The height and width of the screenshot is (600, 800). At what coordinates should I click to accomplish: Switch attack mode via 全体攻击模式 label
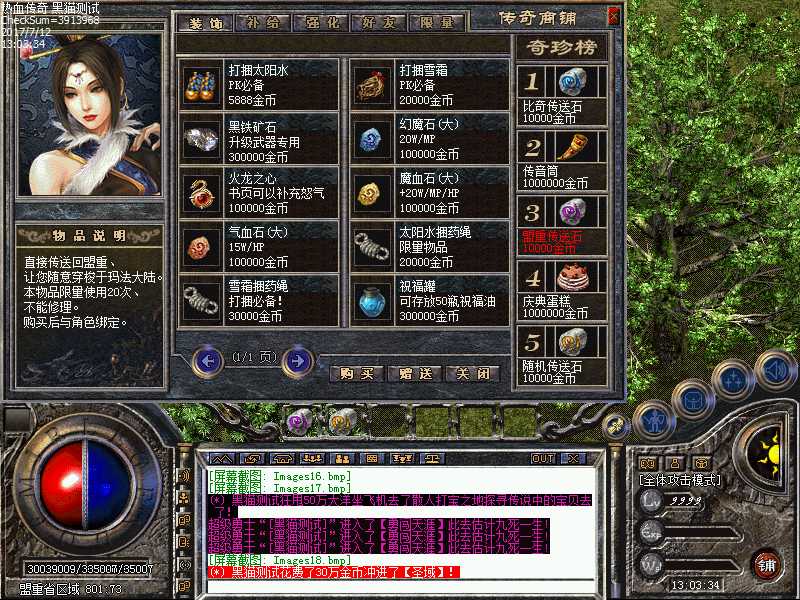point(680,480)
